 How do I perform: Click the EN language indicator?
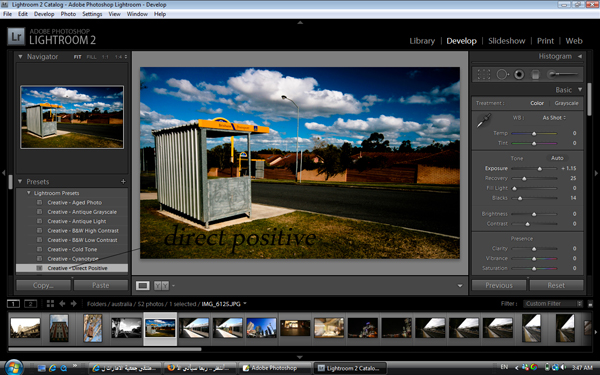504,367
